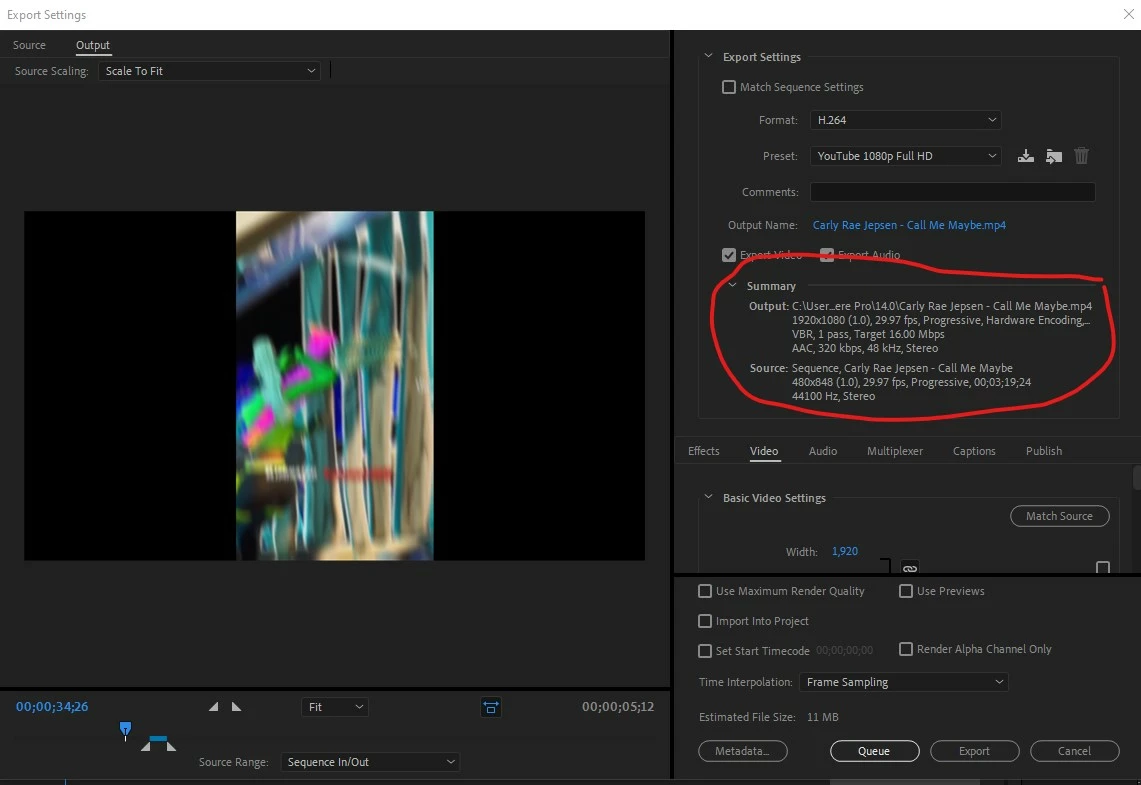Click the Metadata button

[x=742, y=751]
